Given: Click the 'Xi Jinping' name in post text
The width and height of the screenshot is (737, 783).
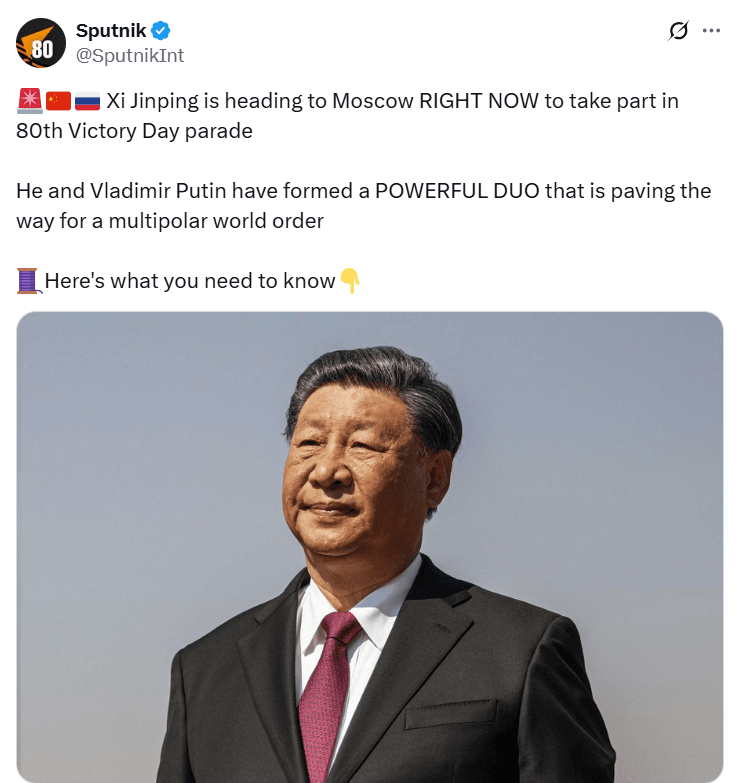Looking at the screenshot, I should tap(152, 101).
